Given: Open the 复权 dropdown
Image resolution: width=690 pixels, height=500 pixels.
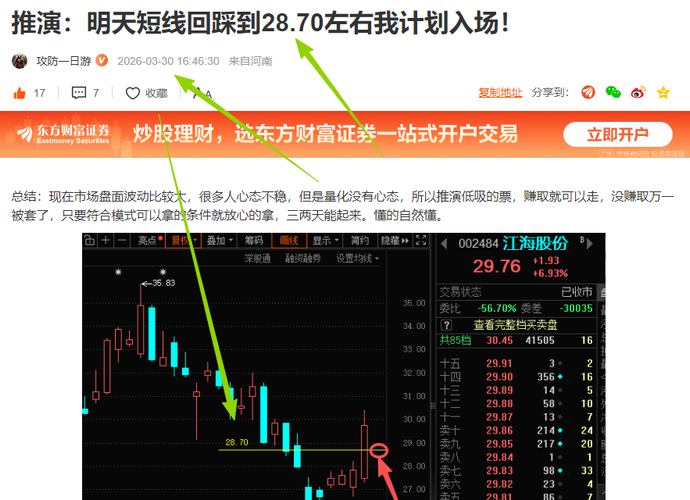Looking at the screenshot, I should coord(183,240).
